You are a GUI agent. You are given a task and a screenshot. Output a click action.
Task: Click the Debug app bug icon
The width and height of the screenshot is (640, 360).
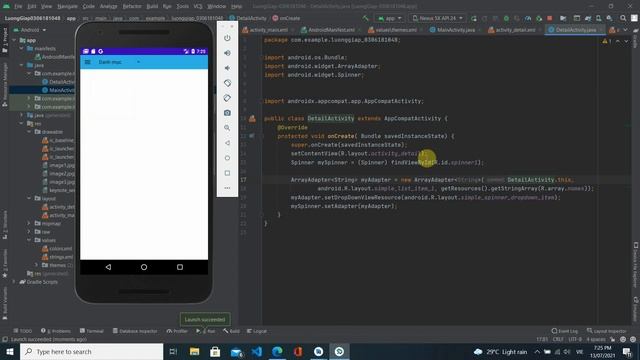tap(506, 18)
